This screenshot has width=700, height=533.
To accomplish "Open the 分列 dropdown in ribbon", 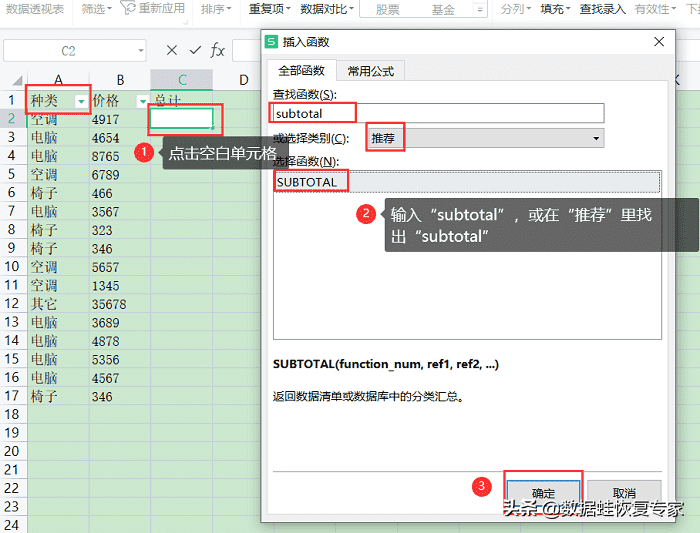I will (516, 8).
